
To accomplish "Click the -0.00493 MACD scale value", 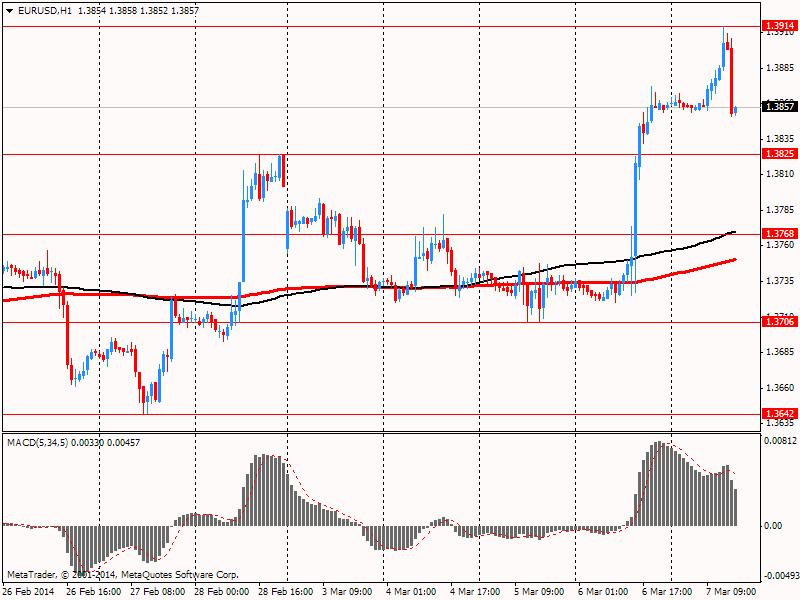I will [x=780, y=576].
